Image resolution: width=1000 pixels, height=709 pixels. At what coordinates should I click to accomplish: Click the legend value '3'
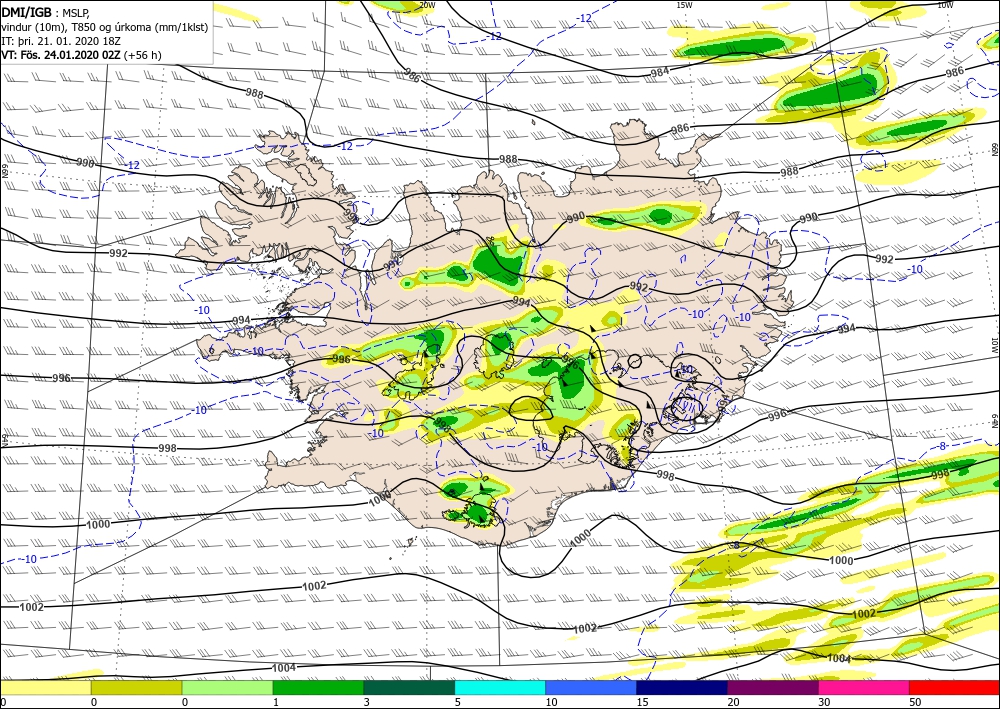[367, 702]
